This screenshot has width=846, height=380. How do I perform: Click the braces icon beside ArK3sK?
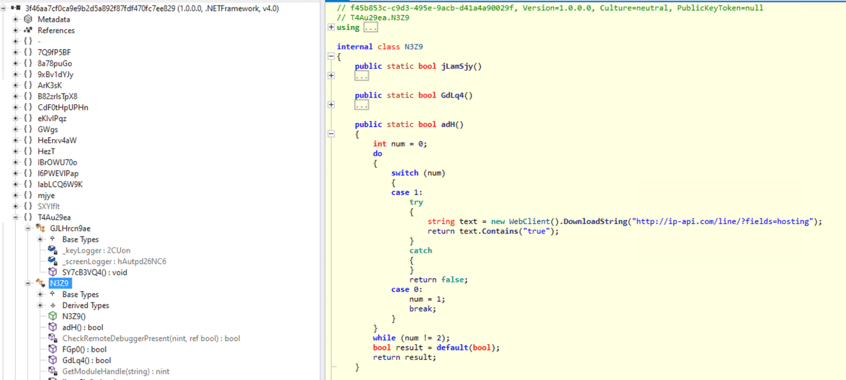point(28,85)
